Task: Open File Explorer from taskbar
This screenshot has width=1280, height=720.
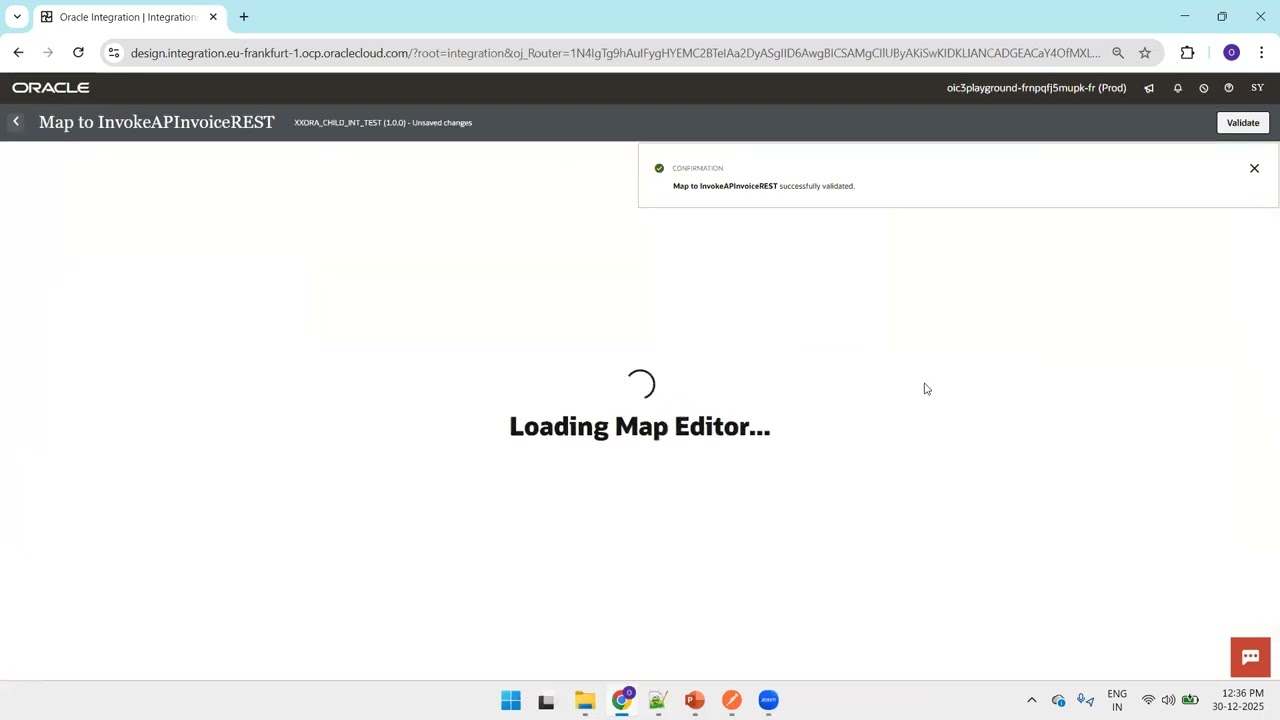Action: [x=585, y=700]
